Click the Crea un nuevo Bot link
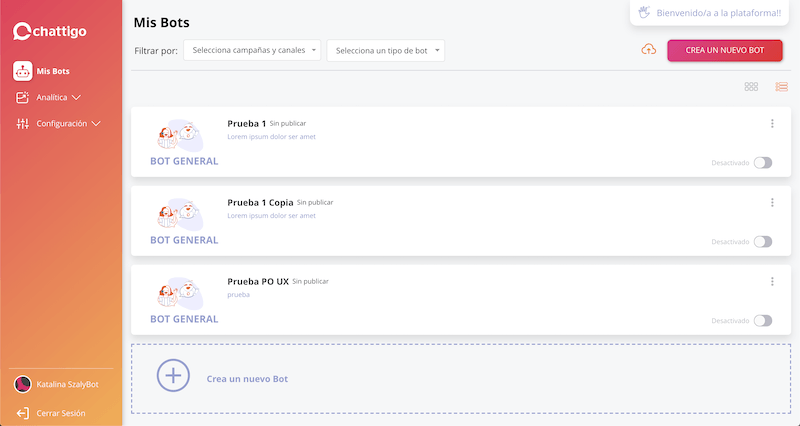The height and width of the screenshot is (426, 800). click(247, 379)
